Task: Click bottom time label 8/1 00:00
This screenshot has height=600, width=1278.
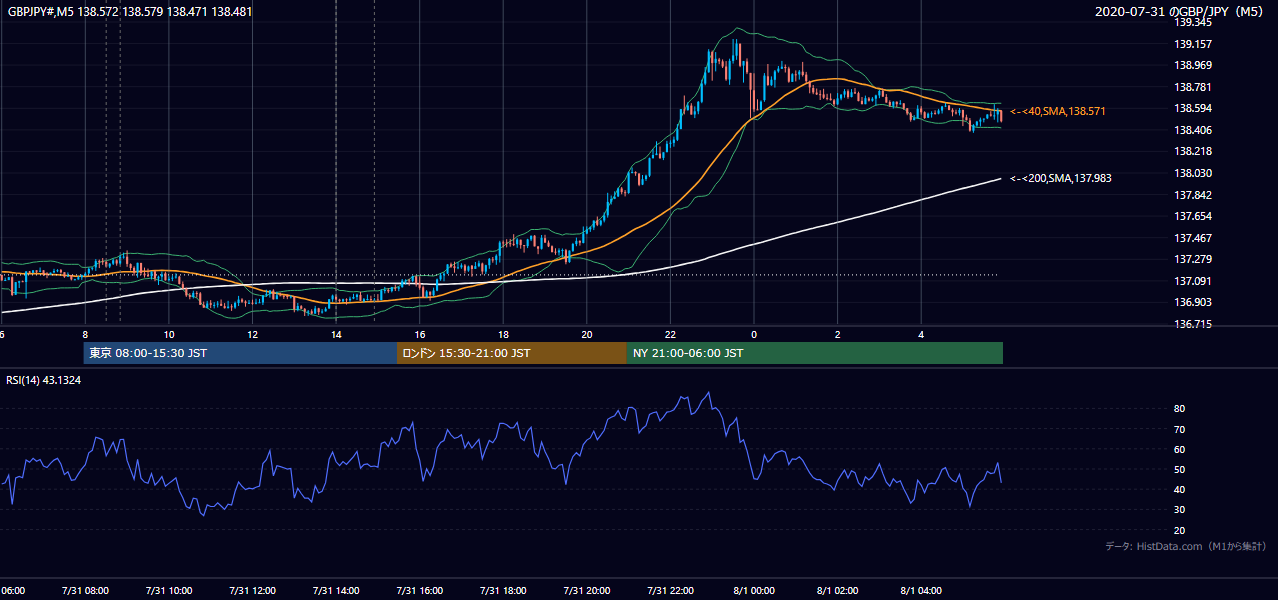Action: tap(754, 591)
